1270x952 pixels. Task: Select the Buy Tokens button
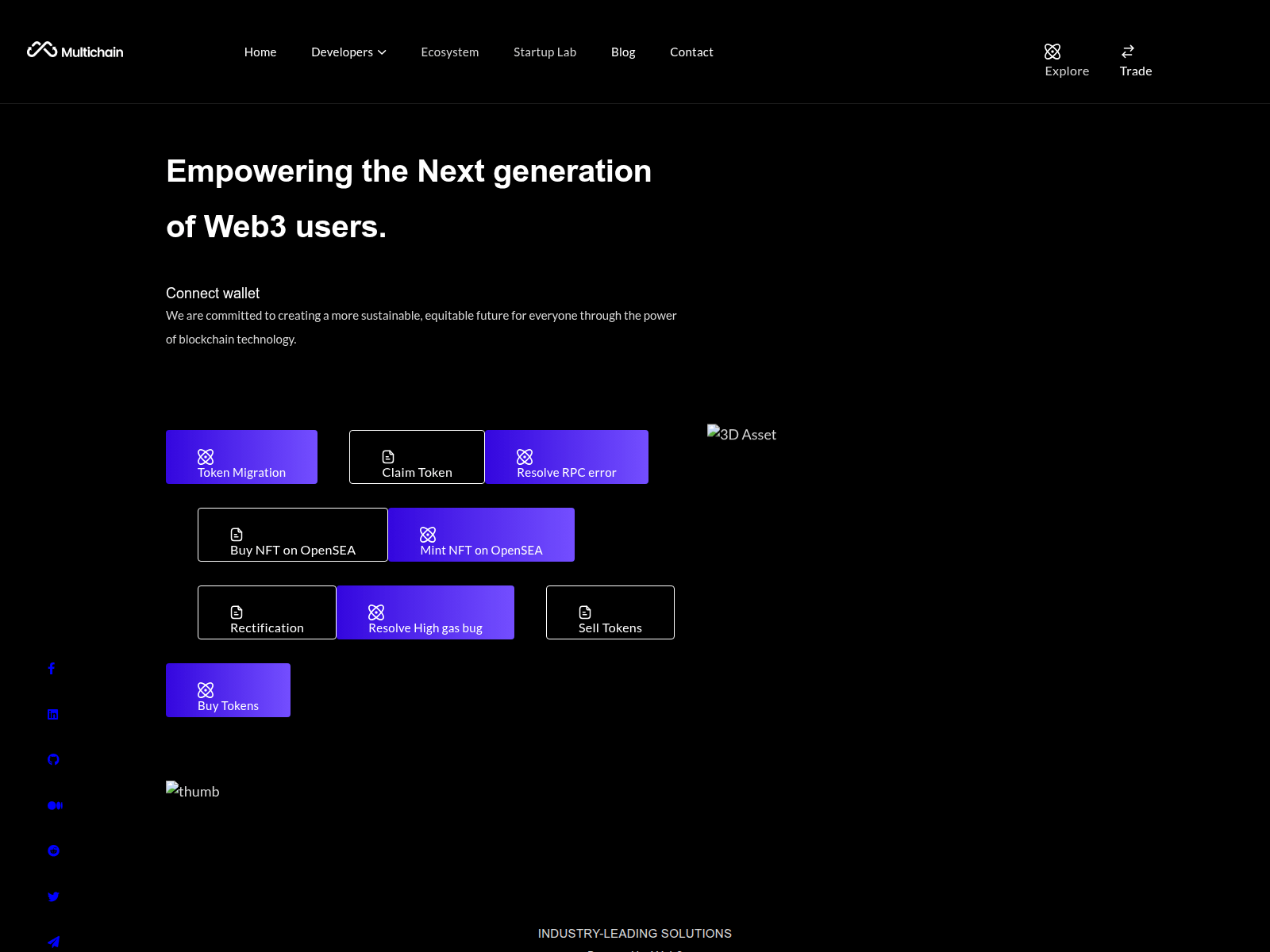tap(228, 690)
